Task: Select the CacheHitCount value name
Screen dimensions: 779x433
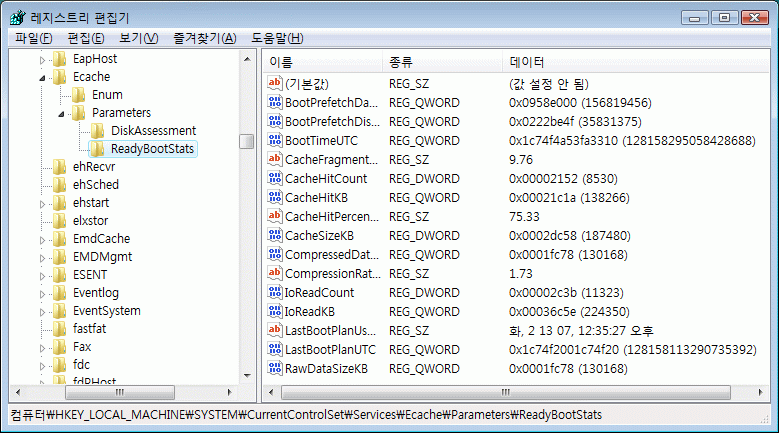Action: 326,178
